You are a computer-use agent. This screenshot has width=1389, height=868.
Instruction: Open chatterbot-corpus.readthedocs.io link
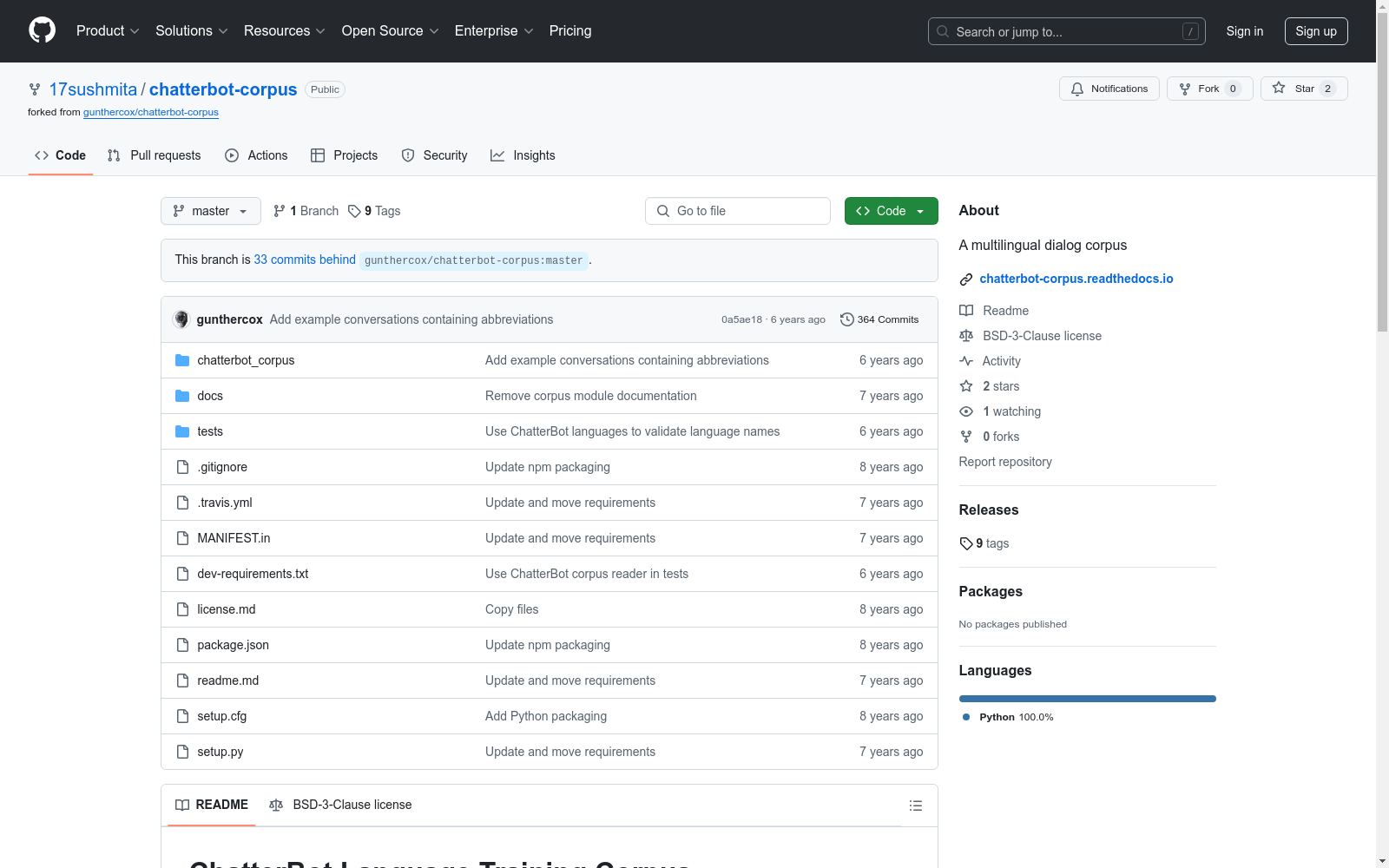(x=1076, y=279)
